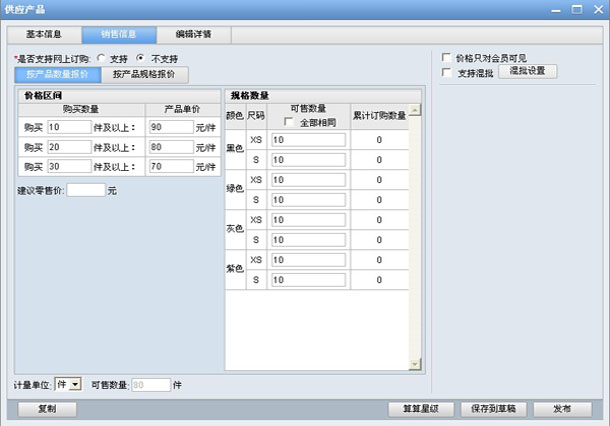Viewport: 610px width, 426px height.
Task: Click the 建议零售价 input field
Action: coord(85,190)
